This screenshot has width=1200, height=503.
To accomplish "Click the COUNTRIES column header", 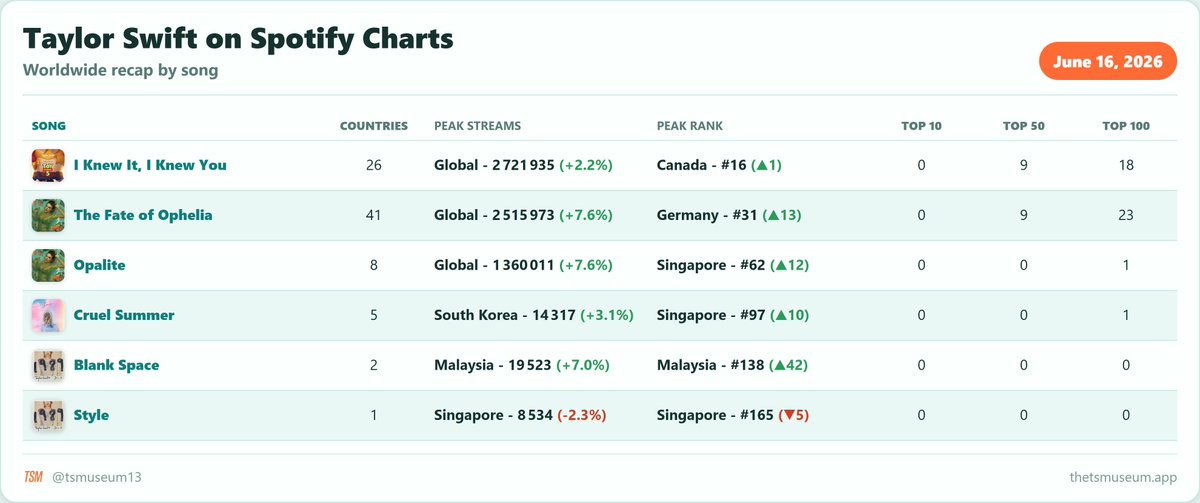I will point(374,126).
